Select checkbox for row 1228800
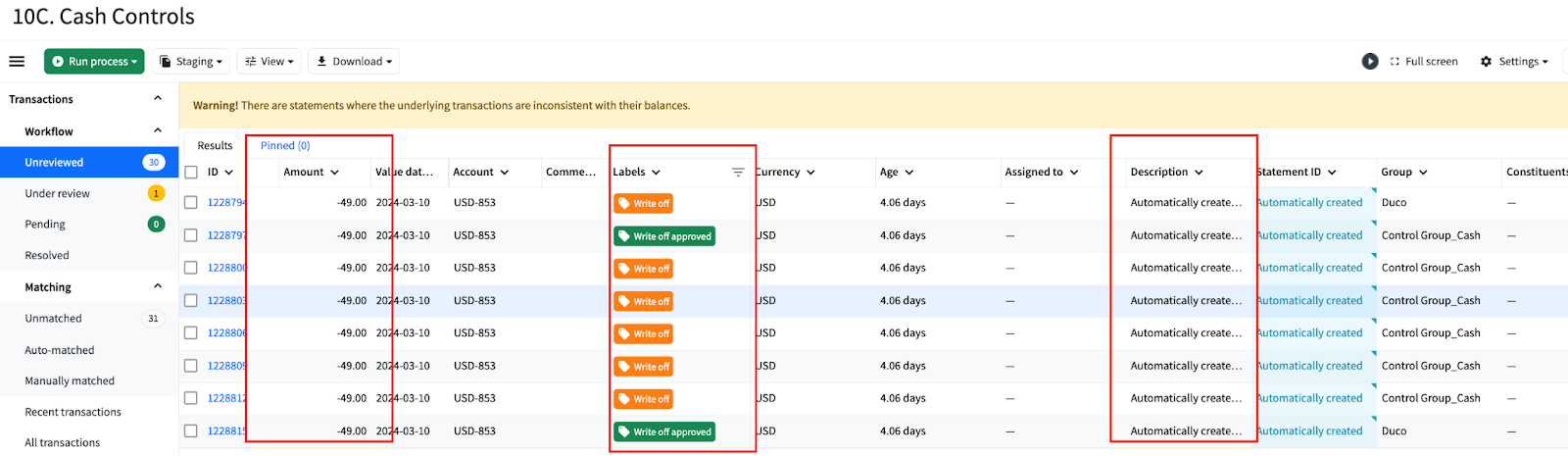The height and width of the screenshot is (456, 1568). pyautogui.click(x=191, y=268)
